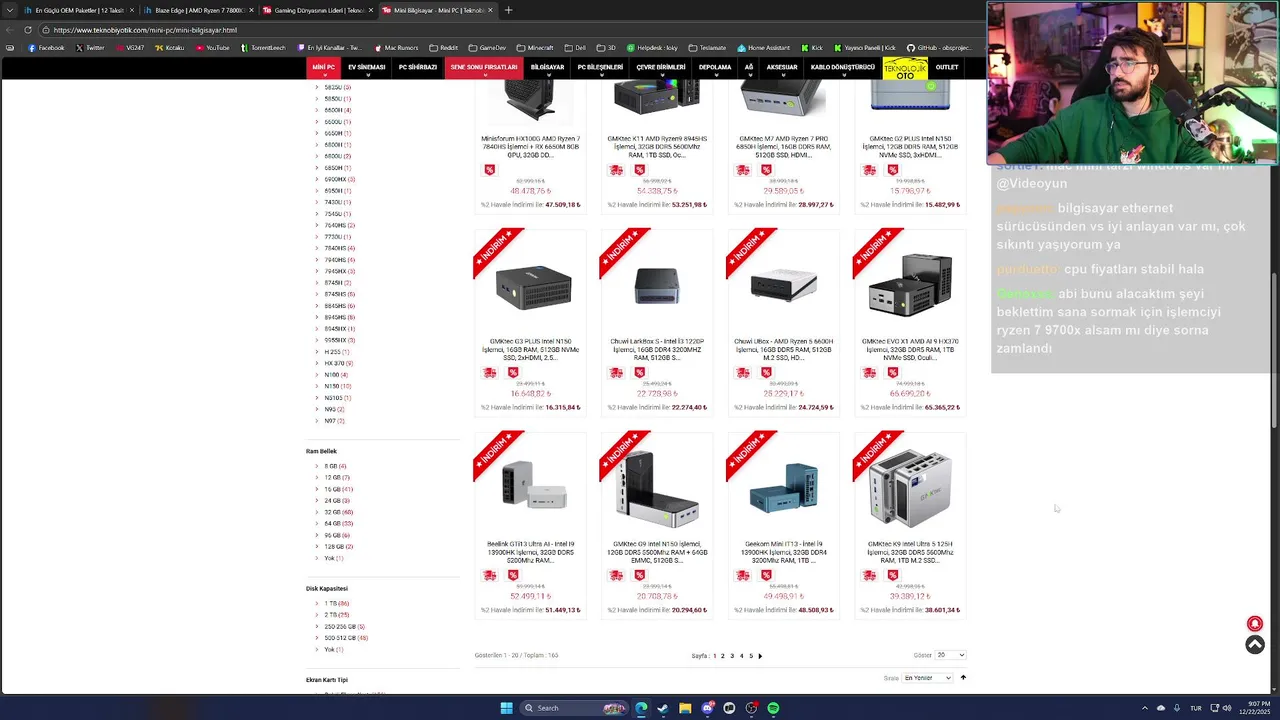The height and width of the screenshot is (720, 1280).
Task: Open Spotify from taskbar
Action: pyautogui.click(x=773, y=708)
